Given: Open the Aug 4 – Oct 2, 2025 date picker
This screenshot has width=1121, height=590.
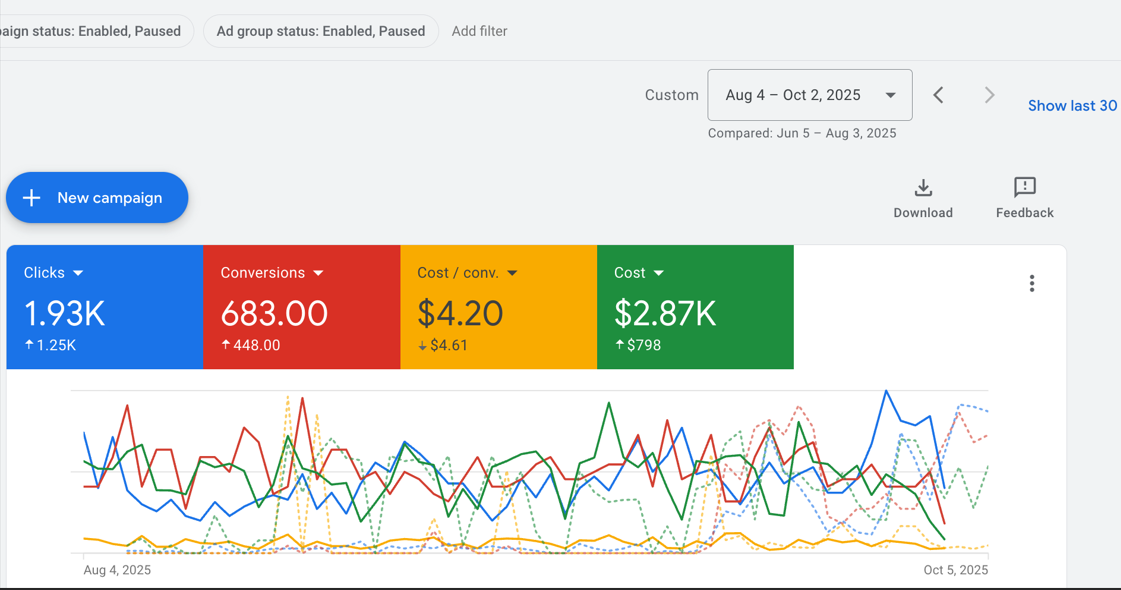Looking at the screenshot, I should point(809,95).
